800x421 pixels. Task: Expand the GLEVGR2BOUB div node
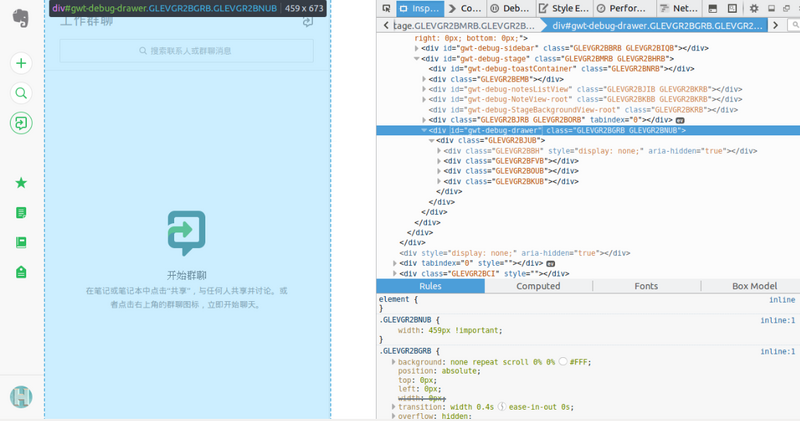click(x=439, y=171)
